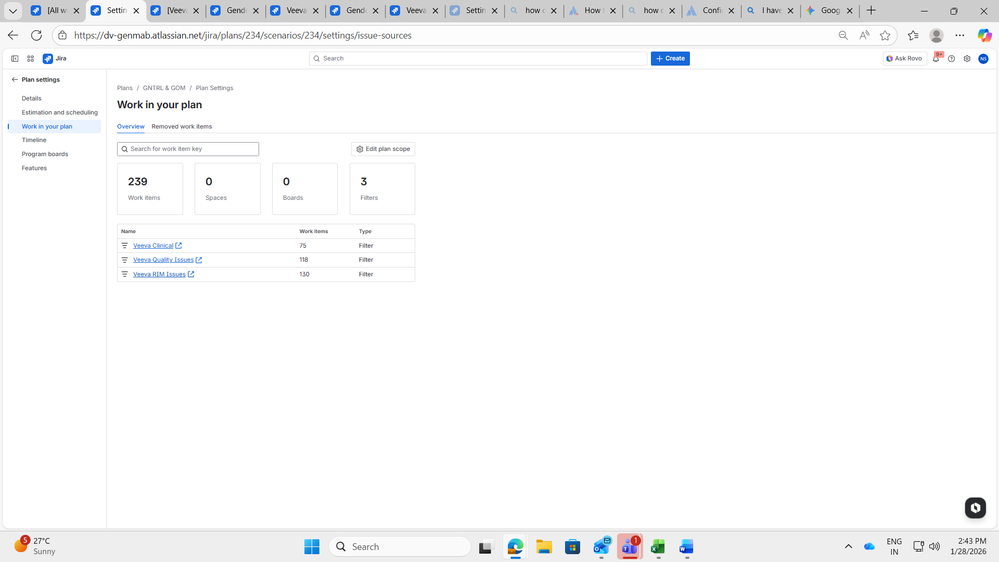
Task: Open the browser favorites list icon
Action: click(913, 36)
